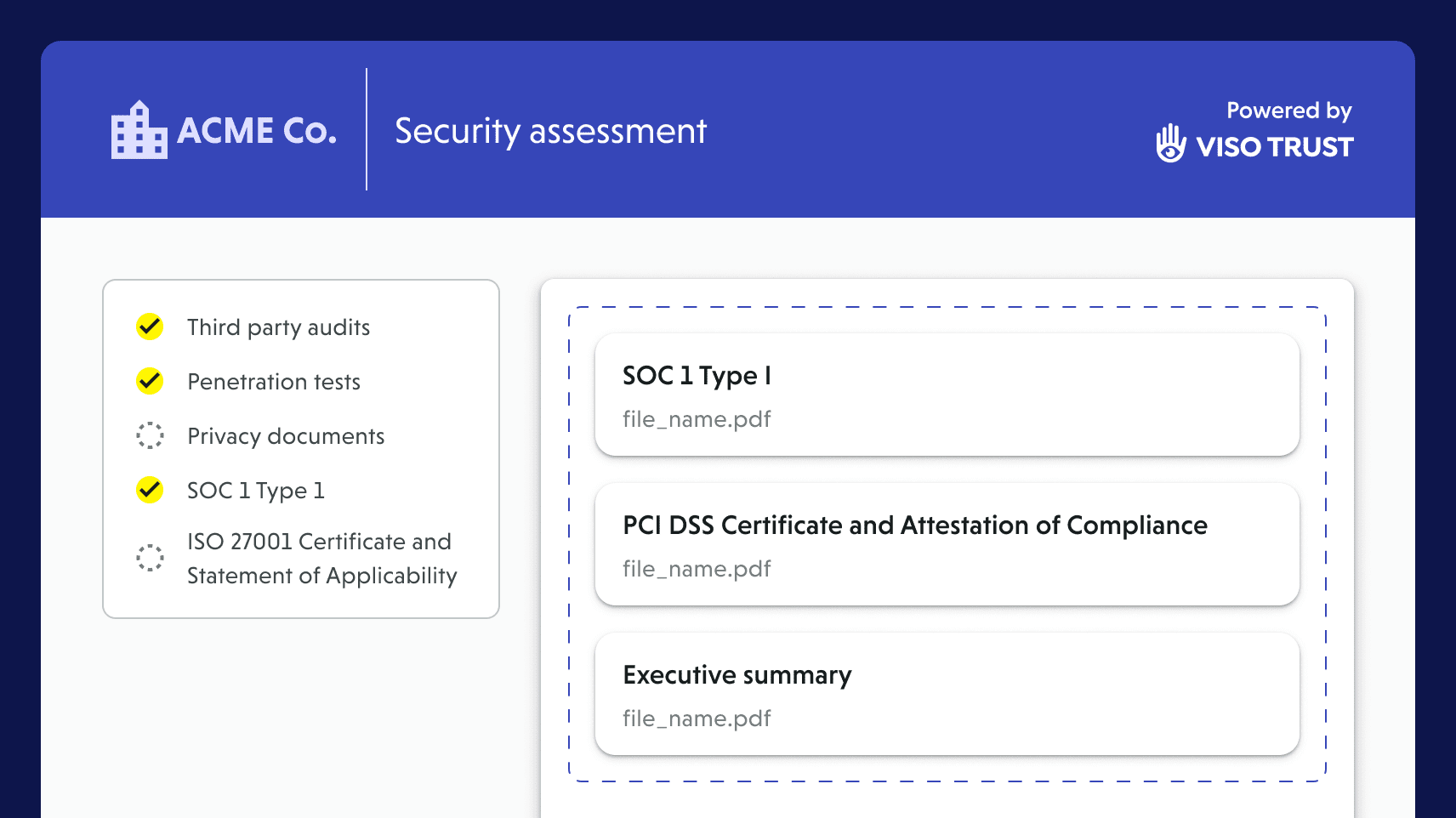1456x818 pixels.
Task: Click the dotted circle beside ISO 27001 Certificate
Action: [151, 558]
